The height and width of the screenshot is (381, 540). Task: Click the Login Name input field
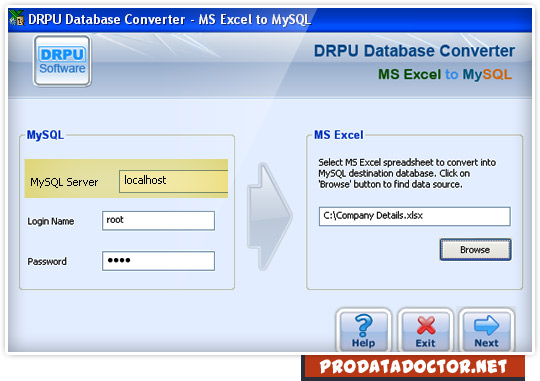click(x=158, y=220)
